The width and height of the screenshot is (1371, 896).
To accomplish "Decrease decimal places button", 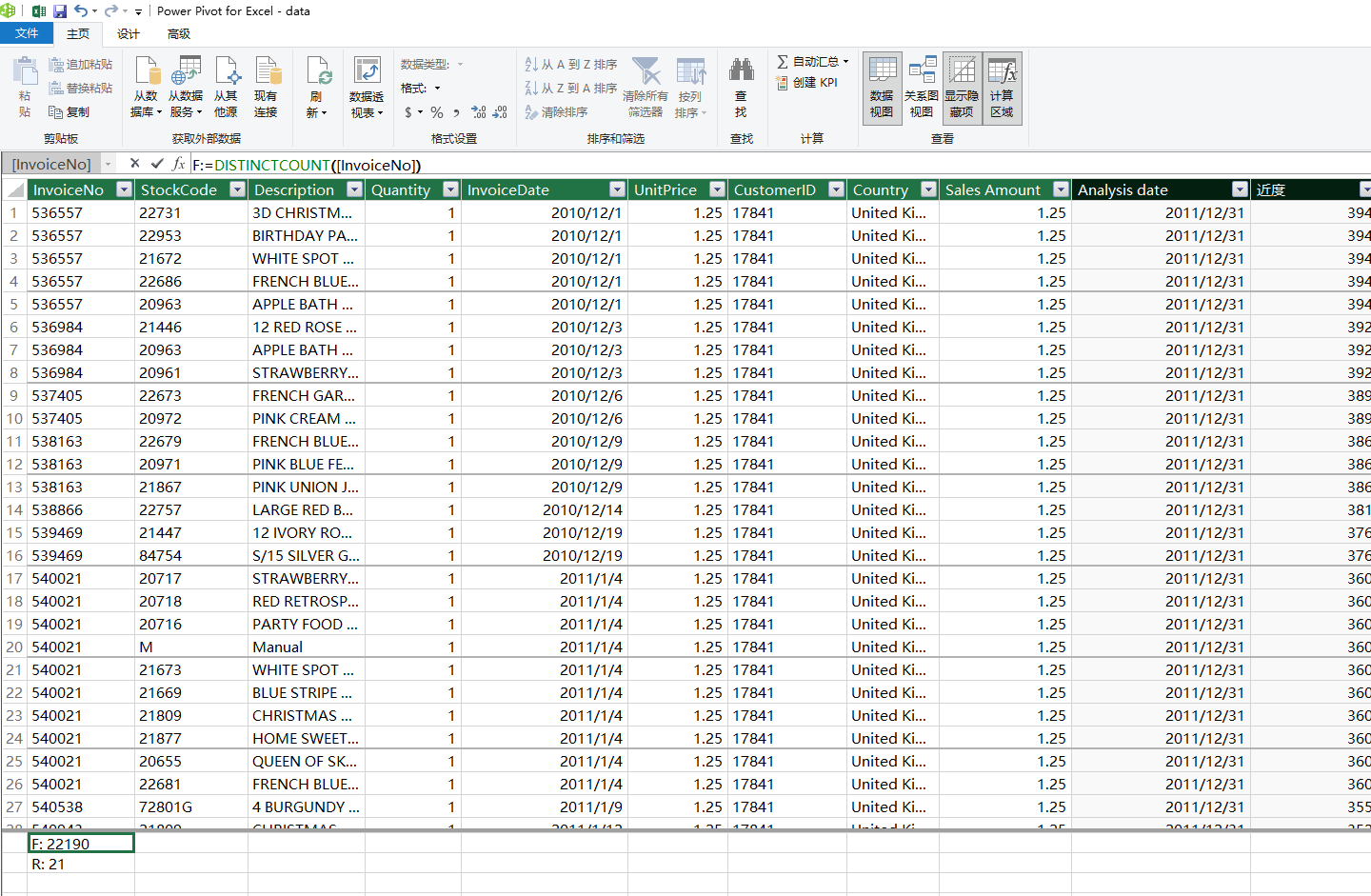I will (x=500, y=112).
